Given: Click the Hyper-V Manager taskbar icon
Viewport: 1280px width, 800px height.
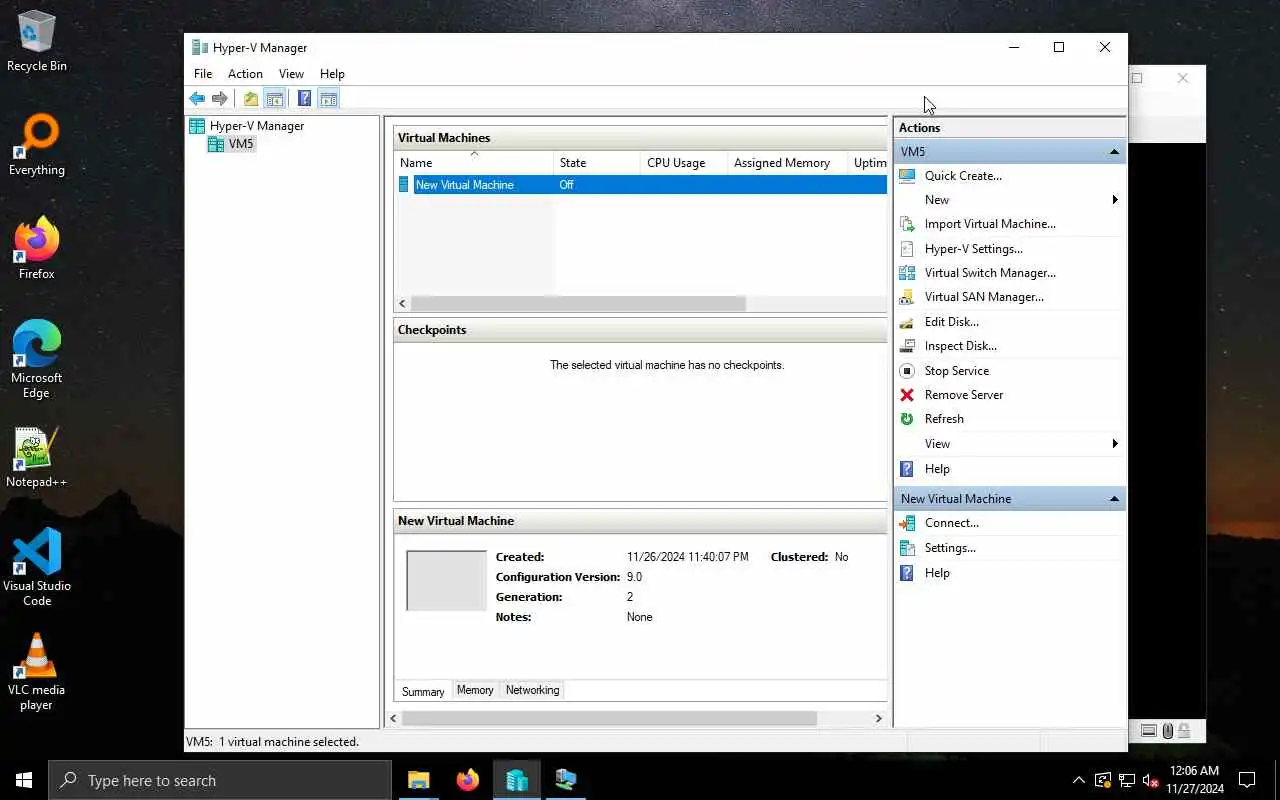Looking at the screenshot, I should point(517,780).
